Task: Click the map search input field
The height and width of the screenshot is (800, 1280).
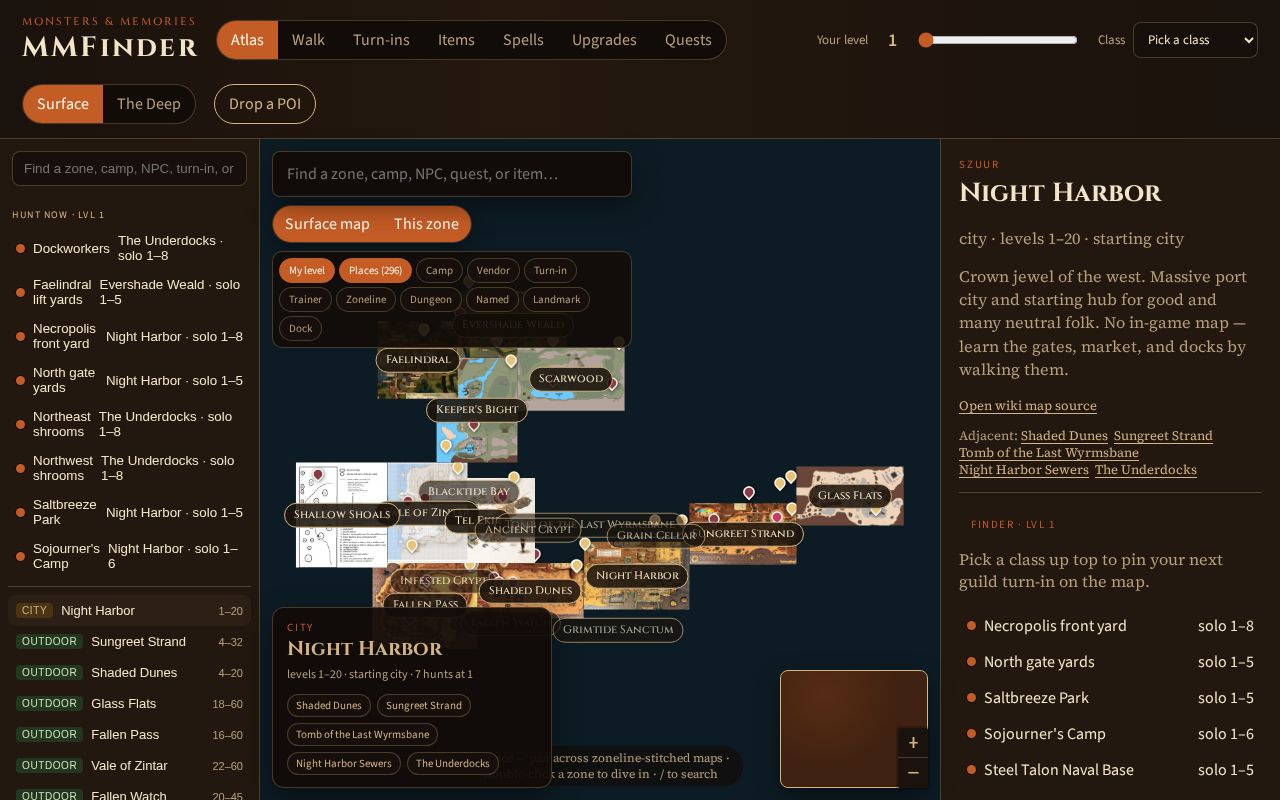Action: tap(452, 174)
